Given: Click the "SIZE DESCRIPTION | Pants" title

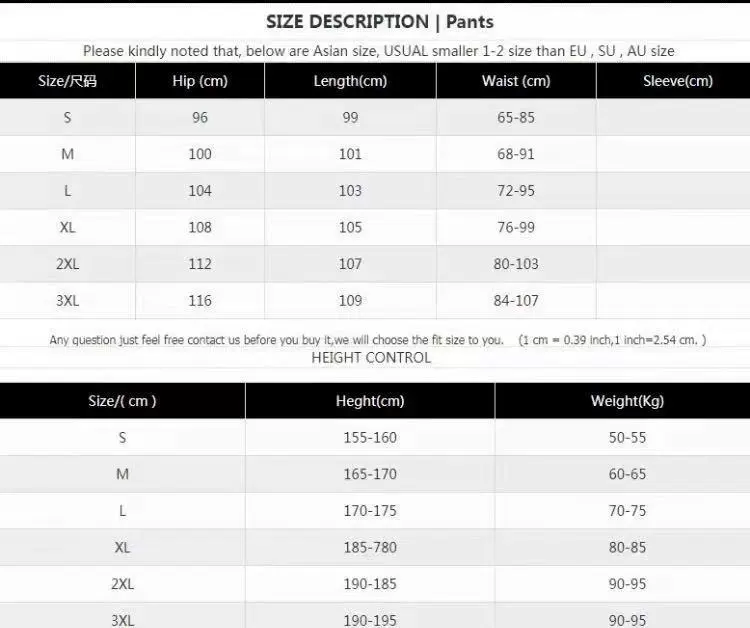Looking at the screenshot, I should coord(379,21).
